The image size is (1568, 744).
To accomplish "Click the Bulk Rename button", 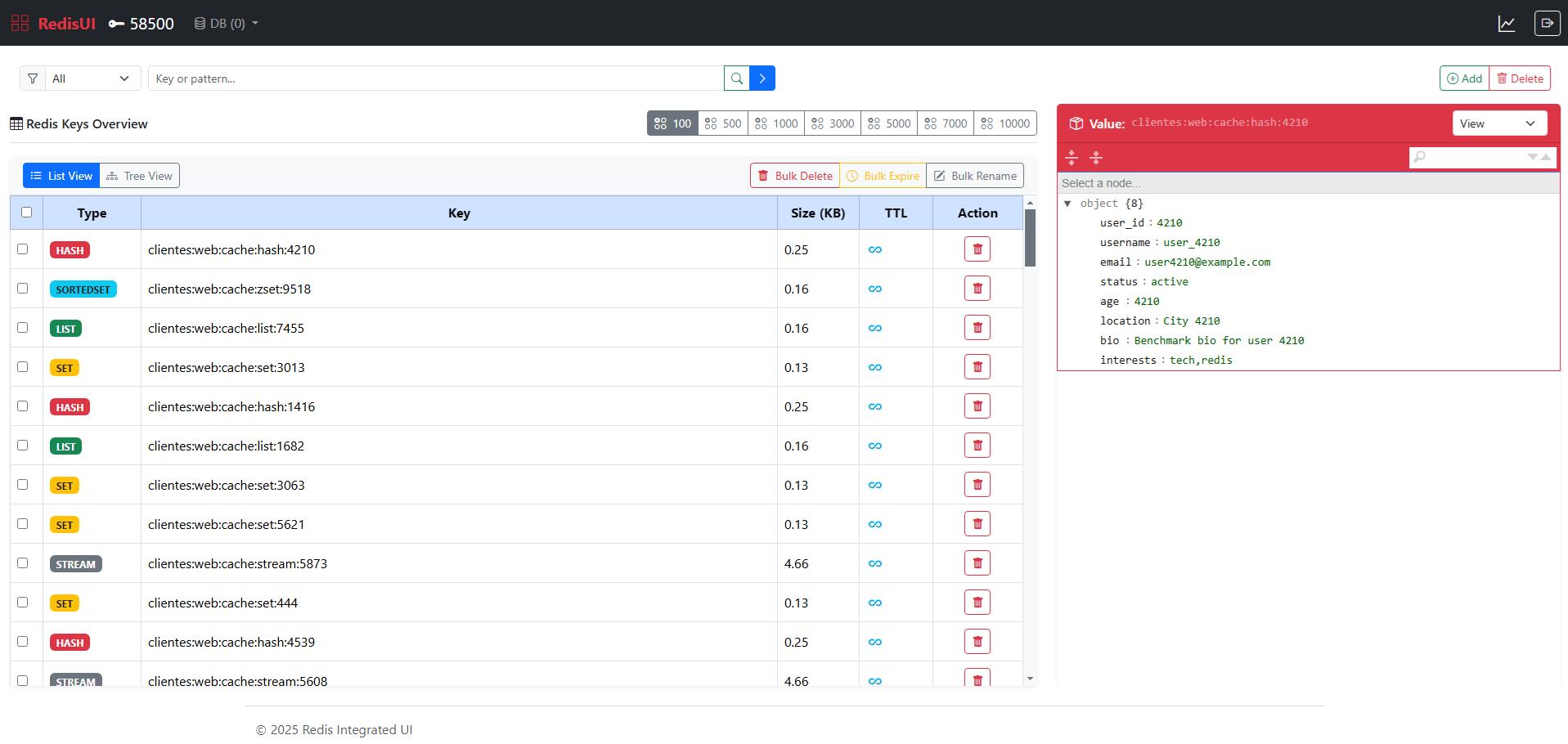I will pos(975,176).
